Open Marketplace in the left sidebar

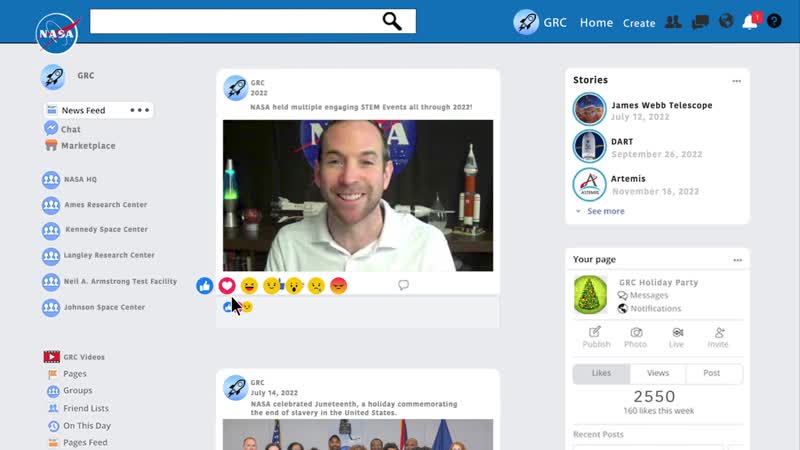(x=88, y=146)
